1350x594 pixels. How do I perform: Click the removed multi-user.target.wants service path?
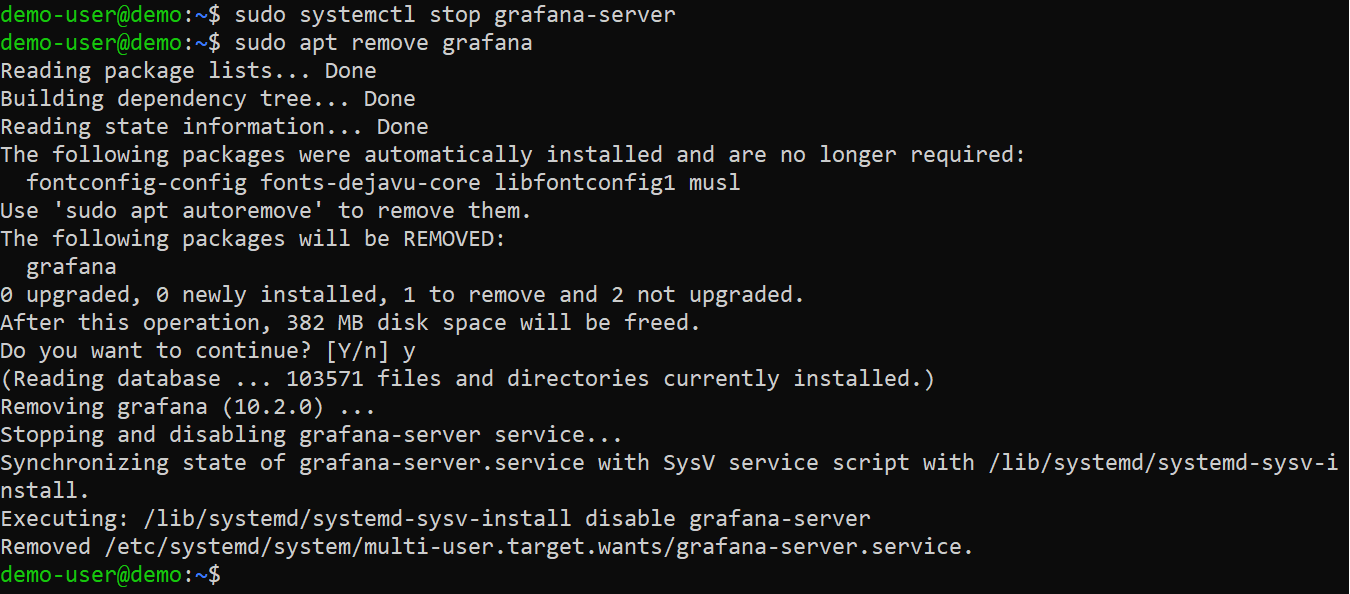[x=539, y=547]
